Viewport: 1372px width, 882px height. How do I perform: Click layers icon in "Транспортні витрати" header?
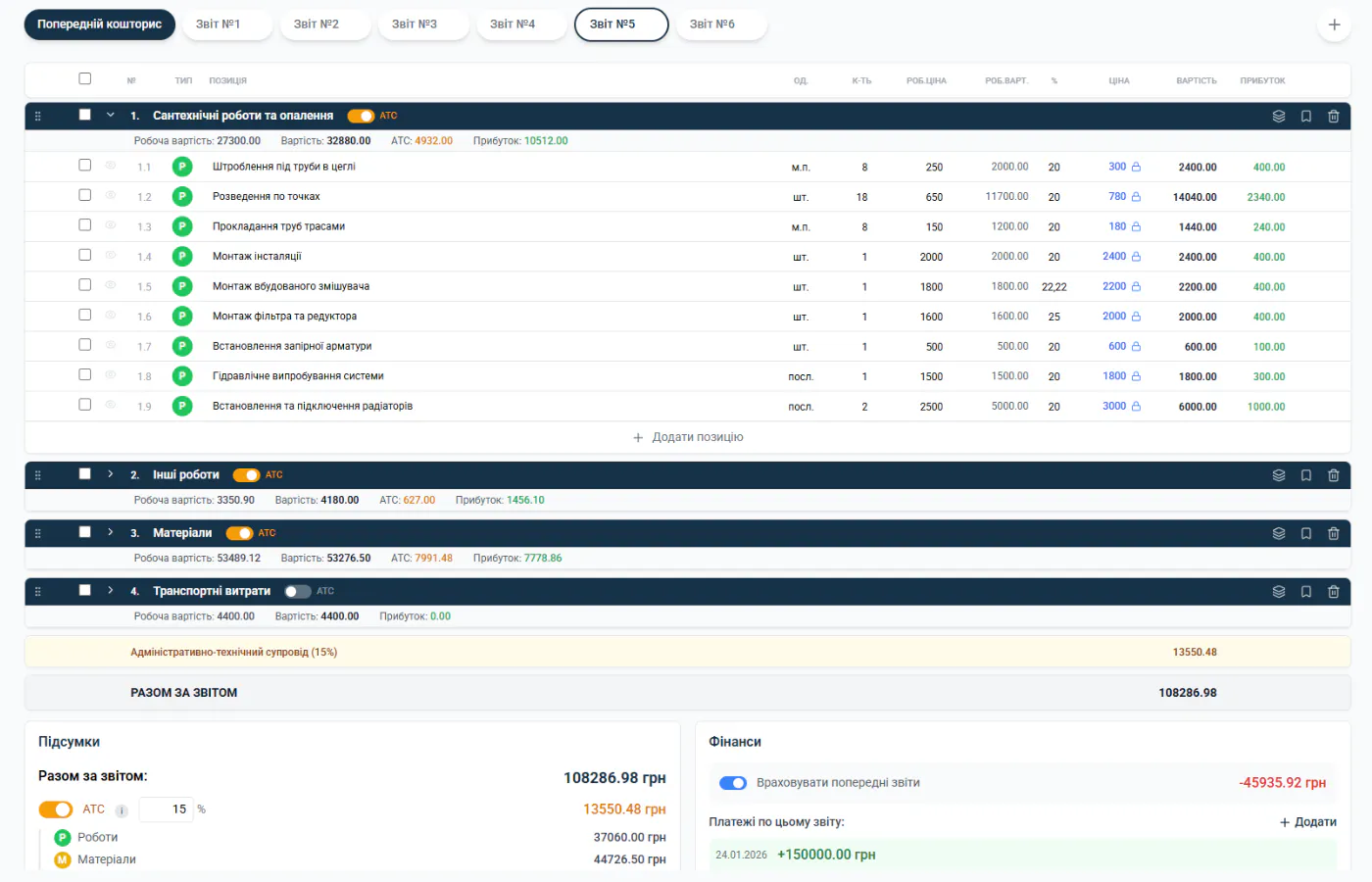click(x=1279, y=591)
